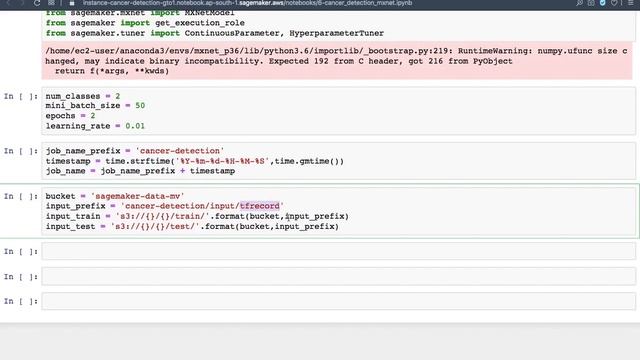Screen dimensions: 640x360
Task: Click the string 'sagemaker-data-mv'
Action: pos(138,196)
